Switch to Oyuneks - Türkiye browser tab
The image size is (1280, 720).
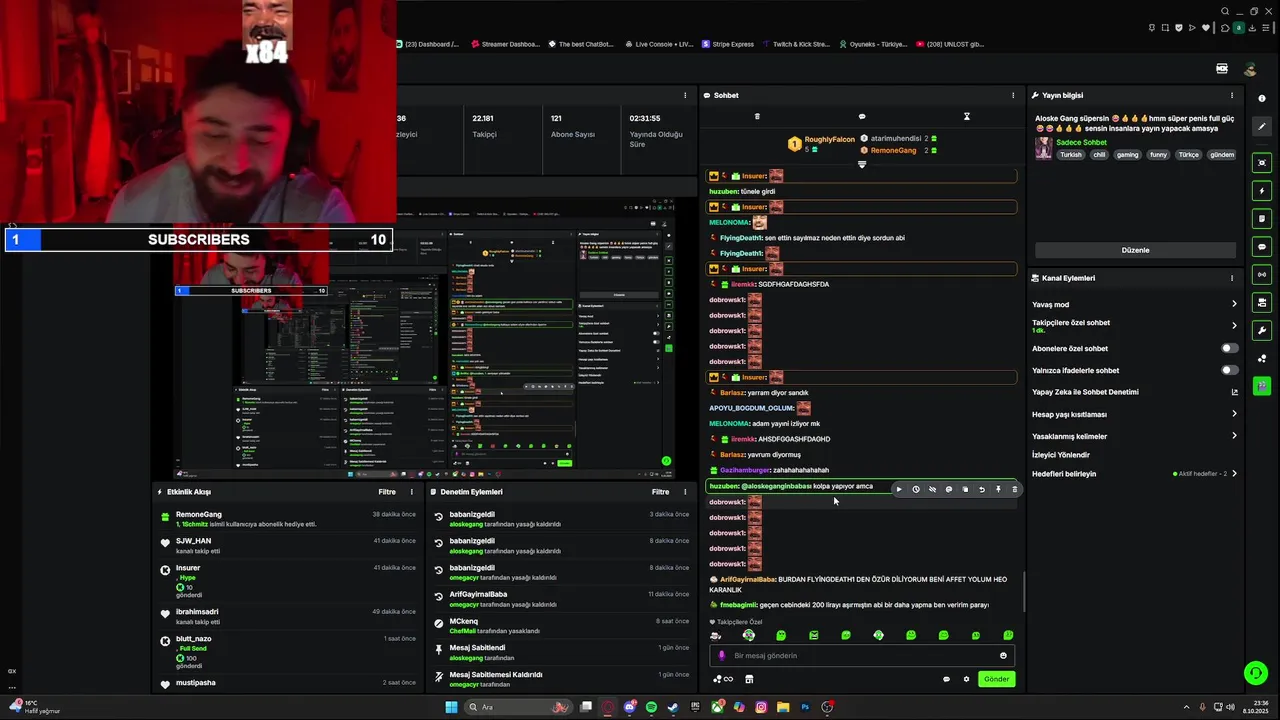pyautogui.click(x=873, y=44)
